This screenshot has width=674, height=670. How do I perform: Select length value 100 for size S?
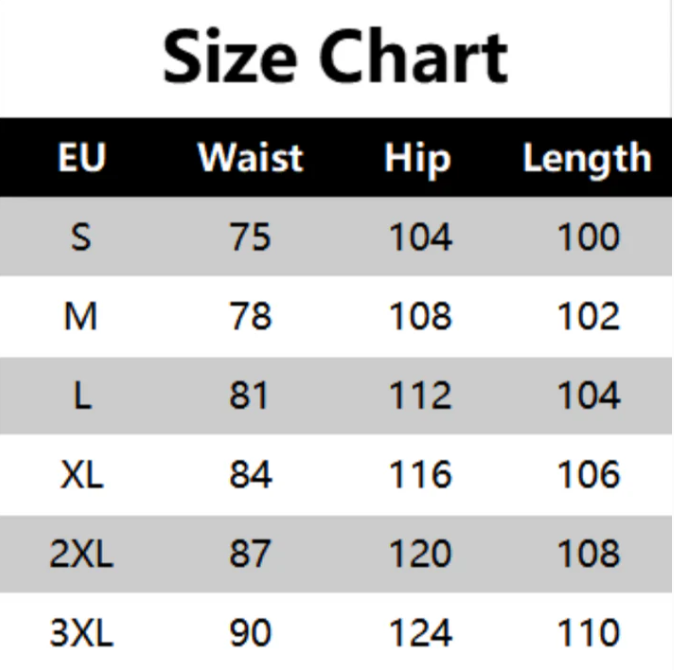pos(587,238)
